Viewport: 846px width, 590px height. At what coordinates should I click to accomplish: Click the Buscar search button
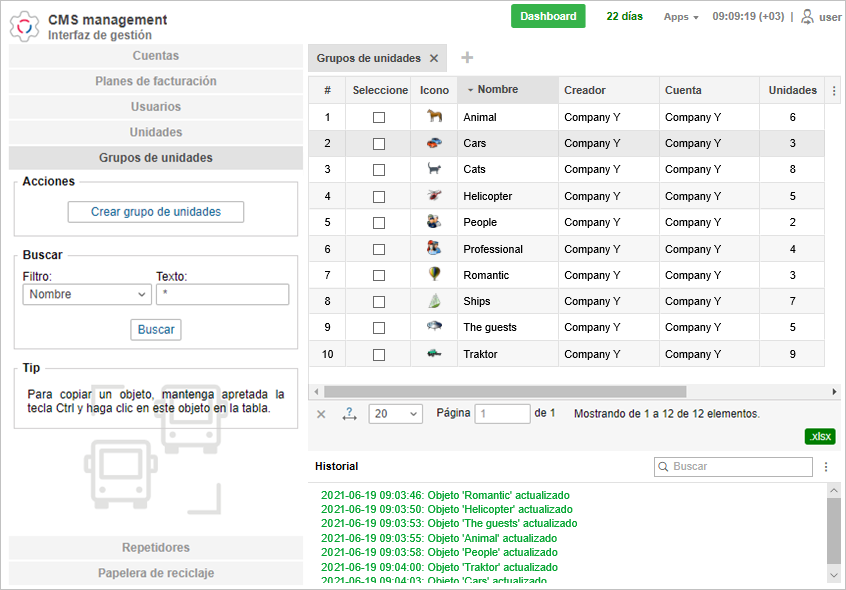(x=156, y=330)
